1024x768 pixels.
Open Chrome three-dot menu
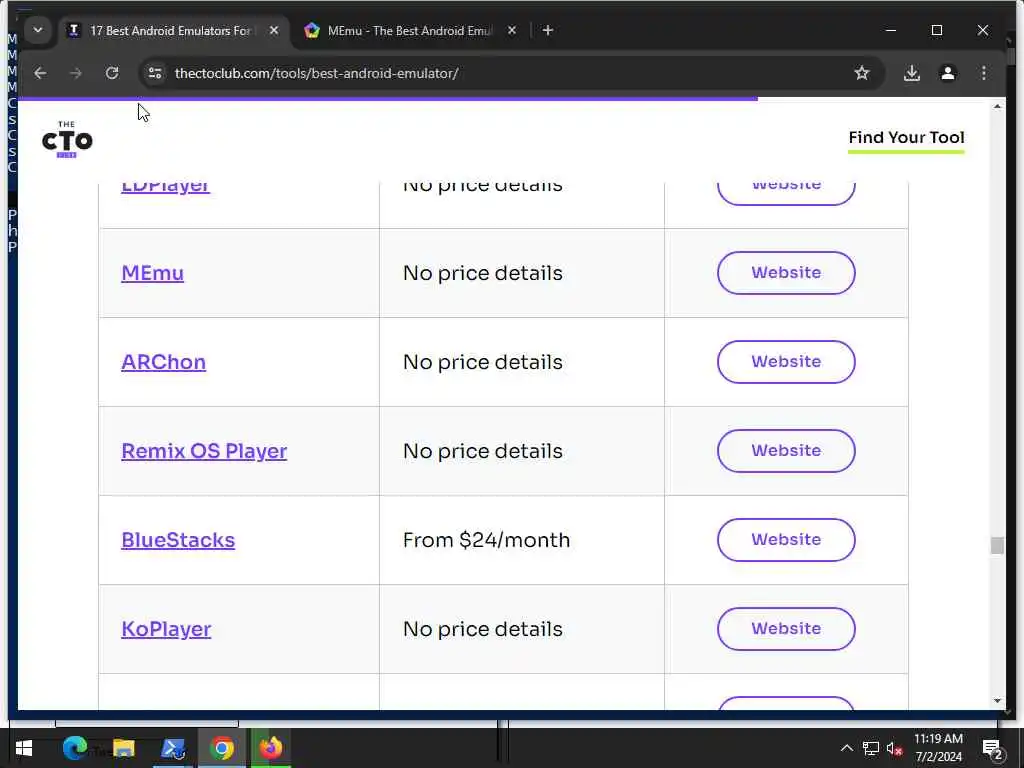984,73
